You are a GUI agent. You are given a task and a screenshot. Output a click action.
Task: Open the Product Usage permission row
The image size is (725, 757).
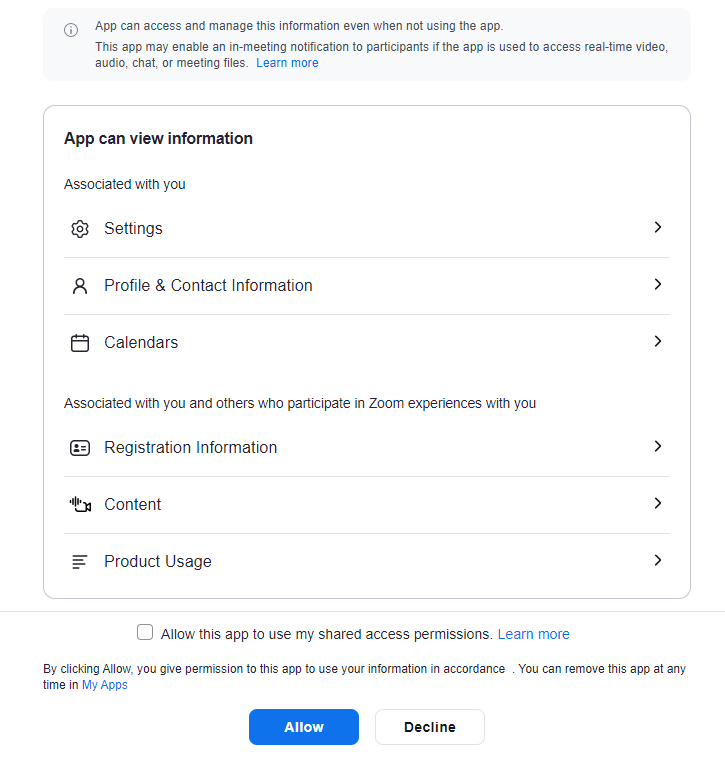[x=158, y=562]
